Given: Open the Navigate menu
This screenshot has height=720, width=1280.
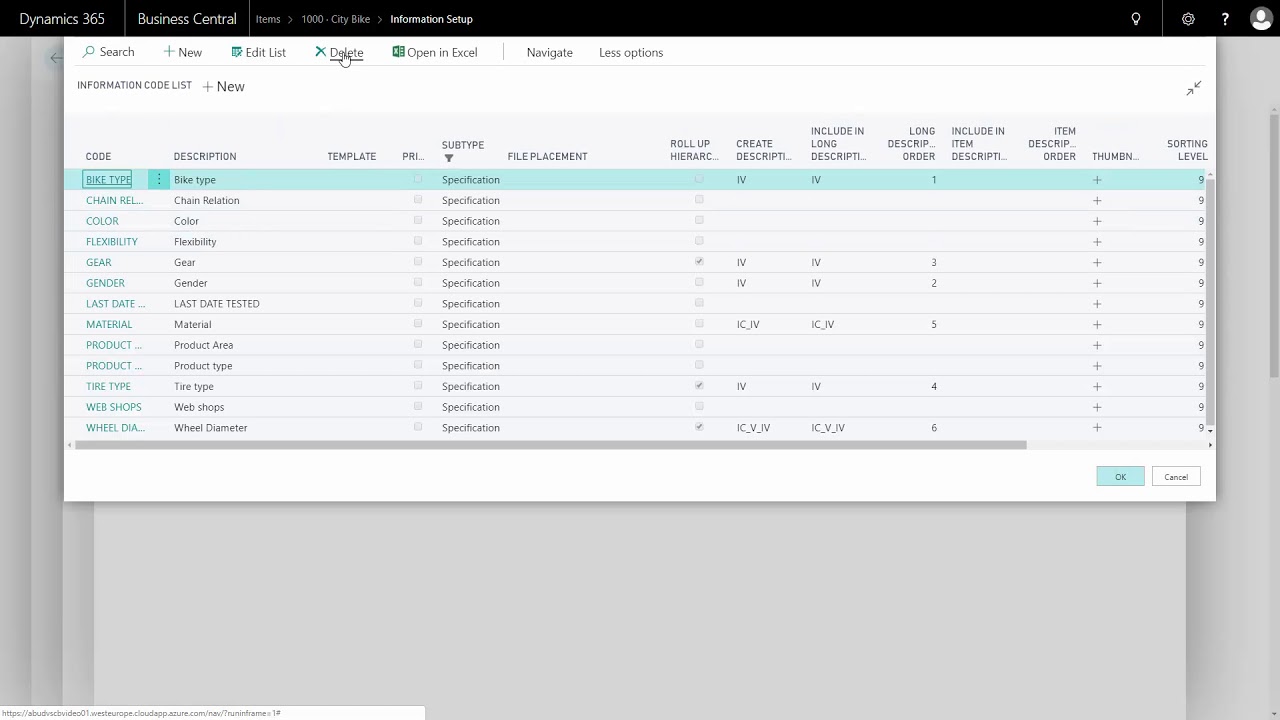Looking at the screenshot, I should coord(550,52).
